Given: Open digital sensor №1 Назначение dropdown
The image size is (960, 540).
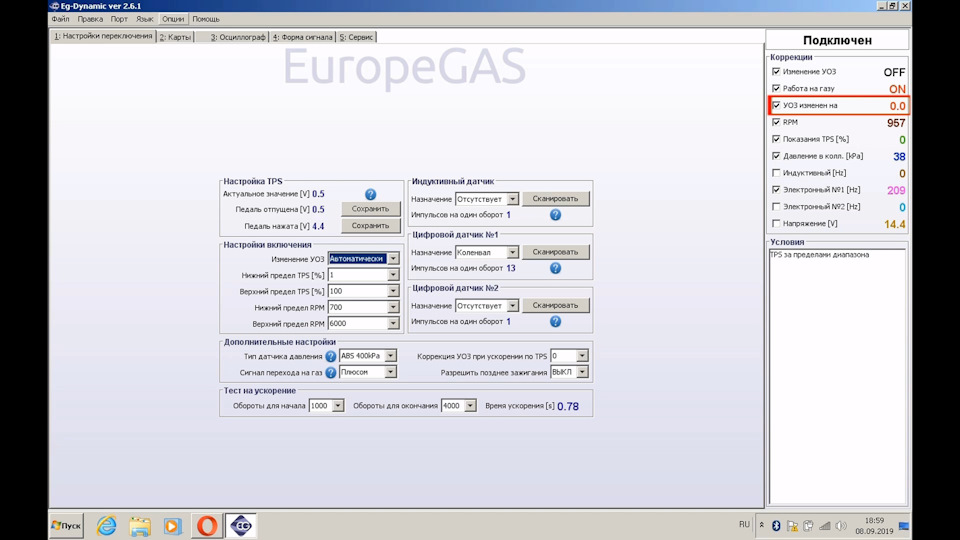Looking at the screenshot, I should point(512,252).
